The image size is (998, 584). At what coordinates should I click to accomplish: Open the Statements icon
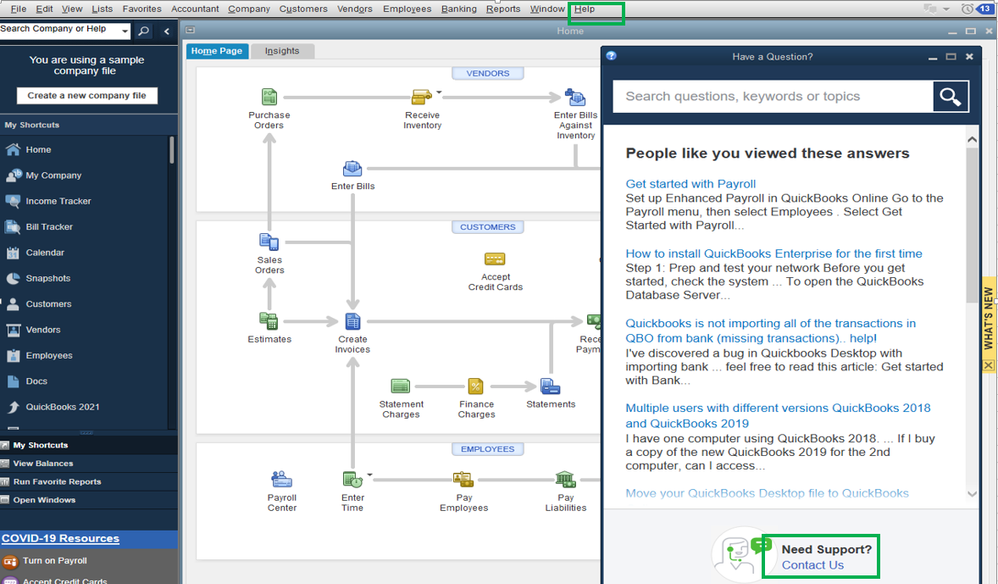tap(550, 386)
